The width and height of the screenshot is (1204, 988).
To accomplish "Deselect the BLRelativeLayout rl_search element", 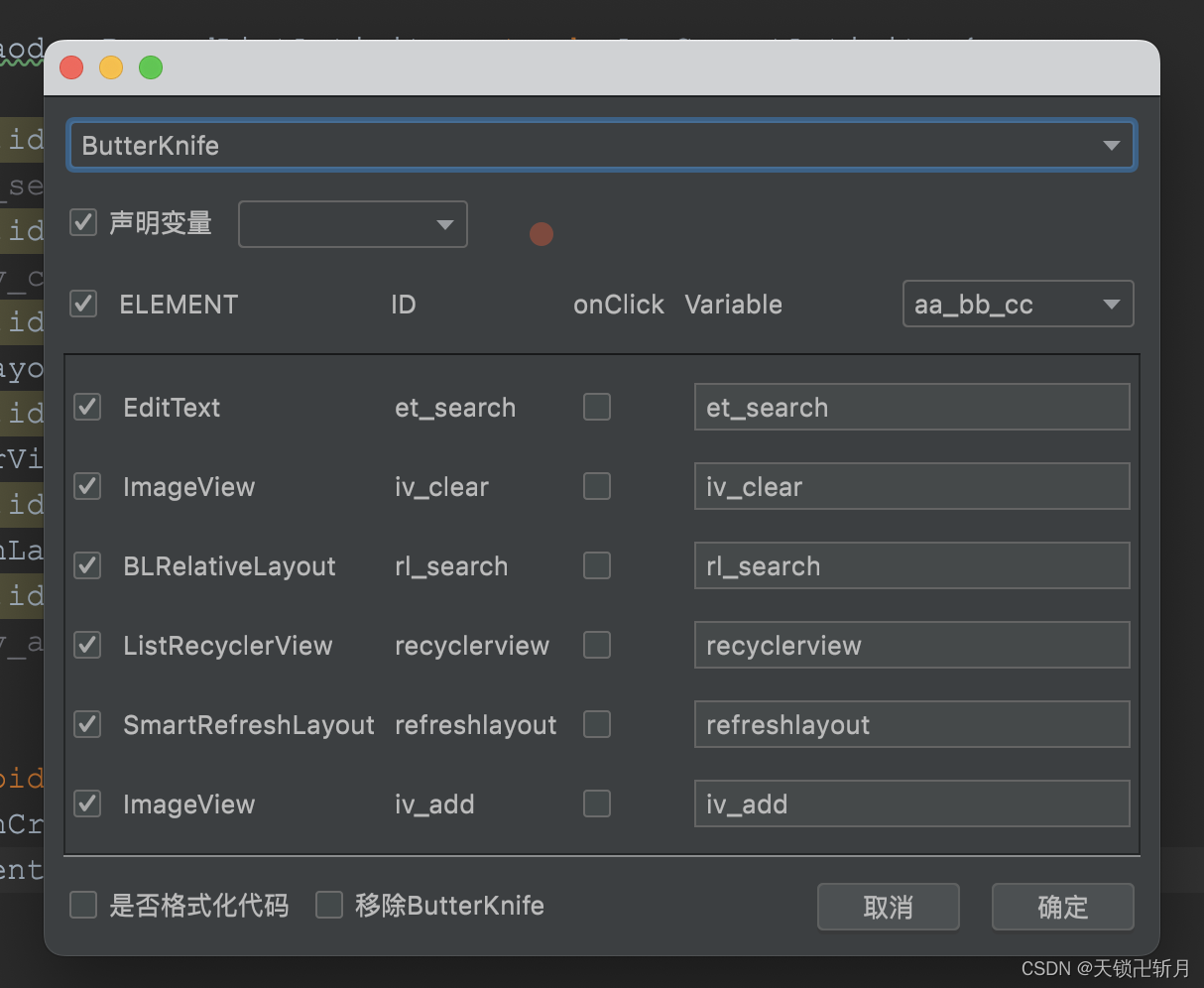I will point(86,565).
